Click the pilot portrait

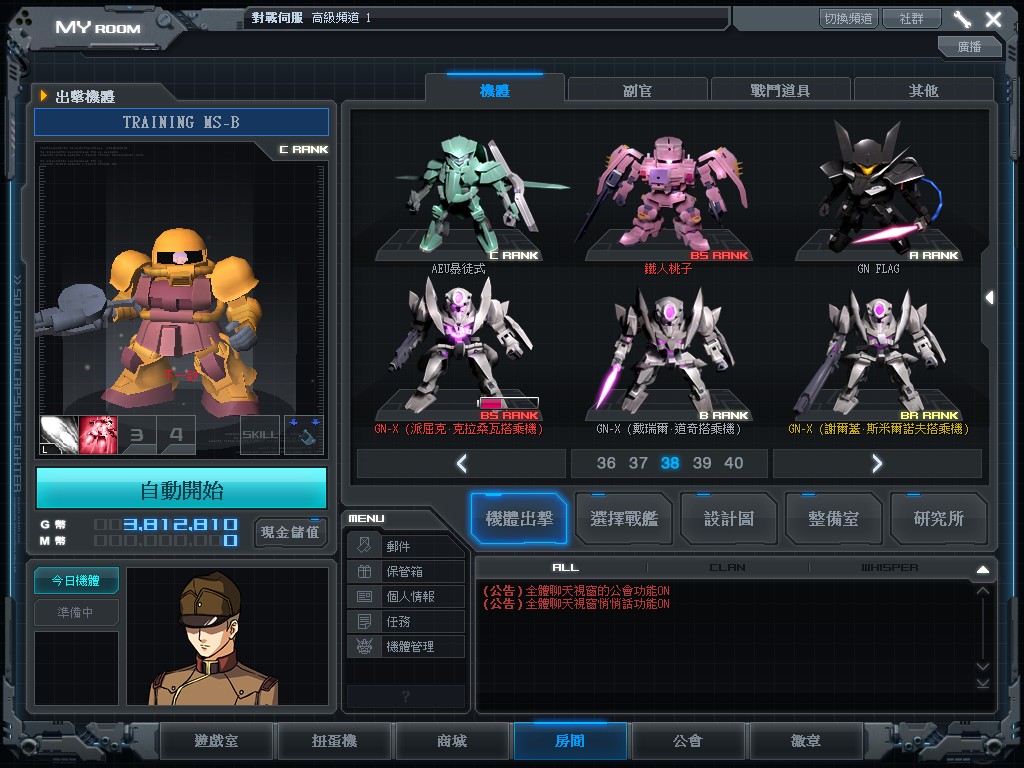pyautogui.click(x=227, y=636)
